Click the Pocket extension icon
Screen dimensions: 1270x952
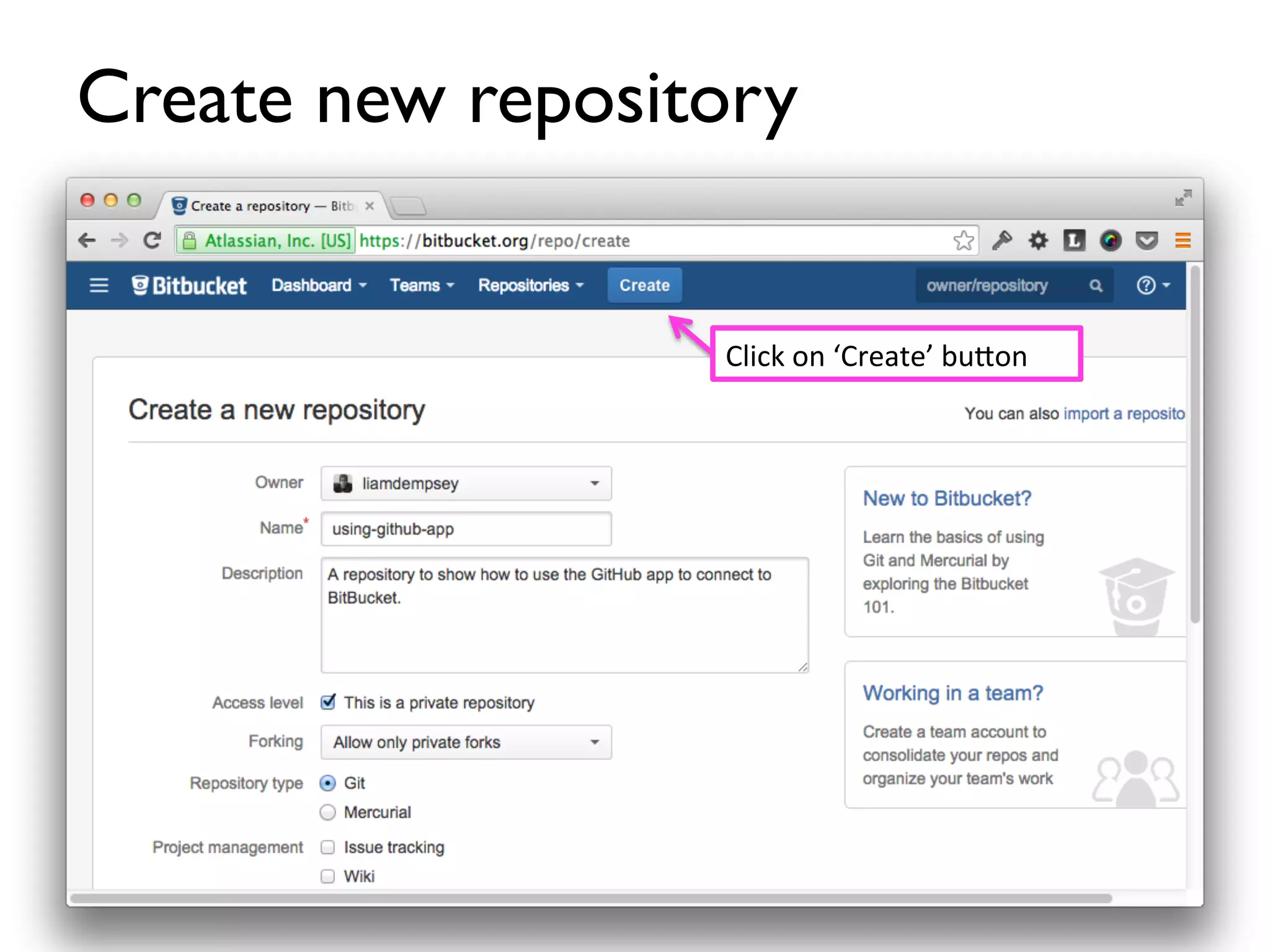(1147, 240)
